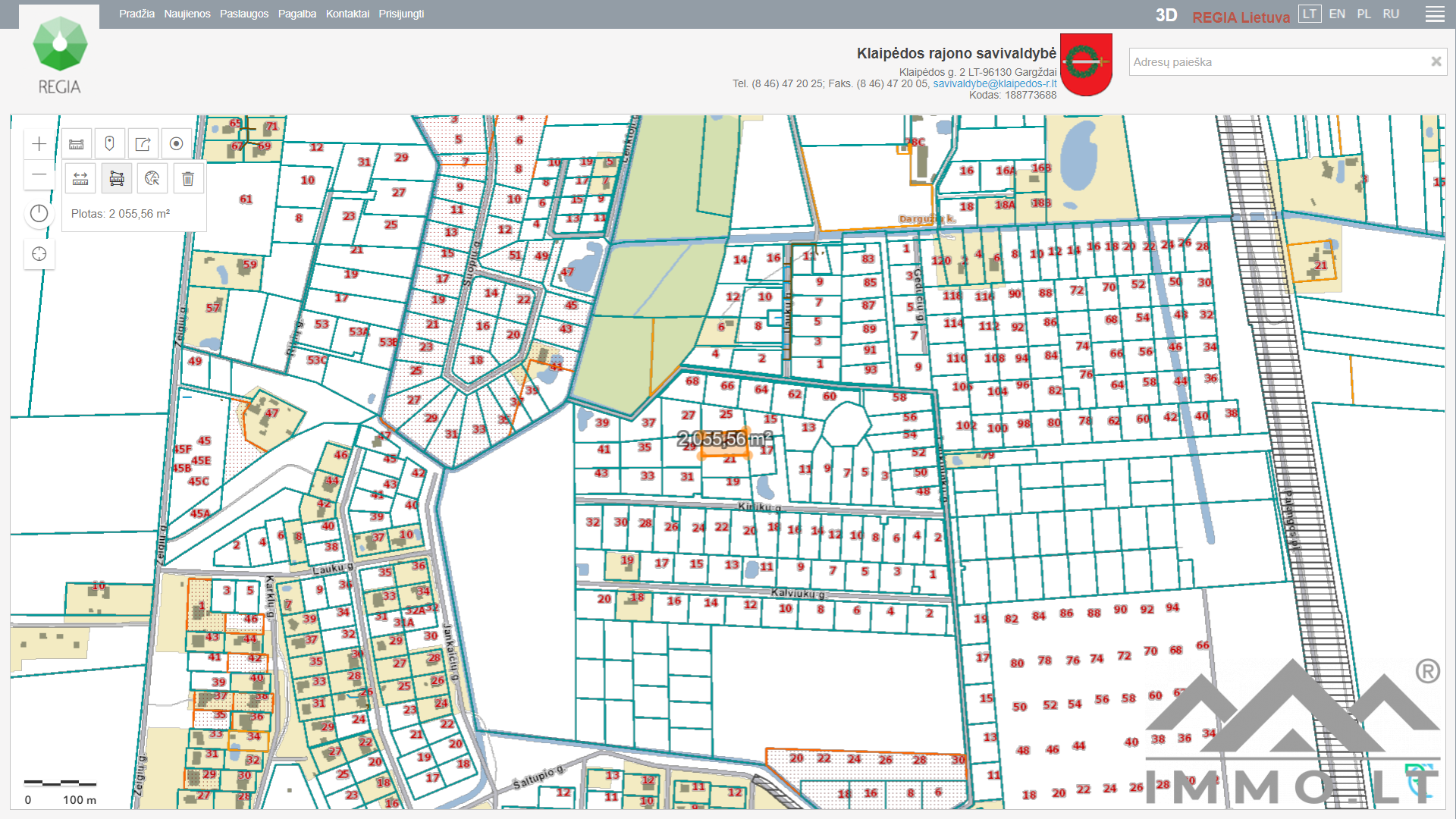Clear the address search with X
Image resolution: width=1456 pixels, height=819 pixels.
tap(1436, 61)
